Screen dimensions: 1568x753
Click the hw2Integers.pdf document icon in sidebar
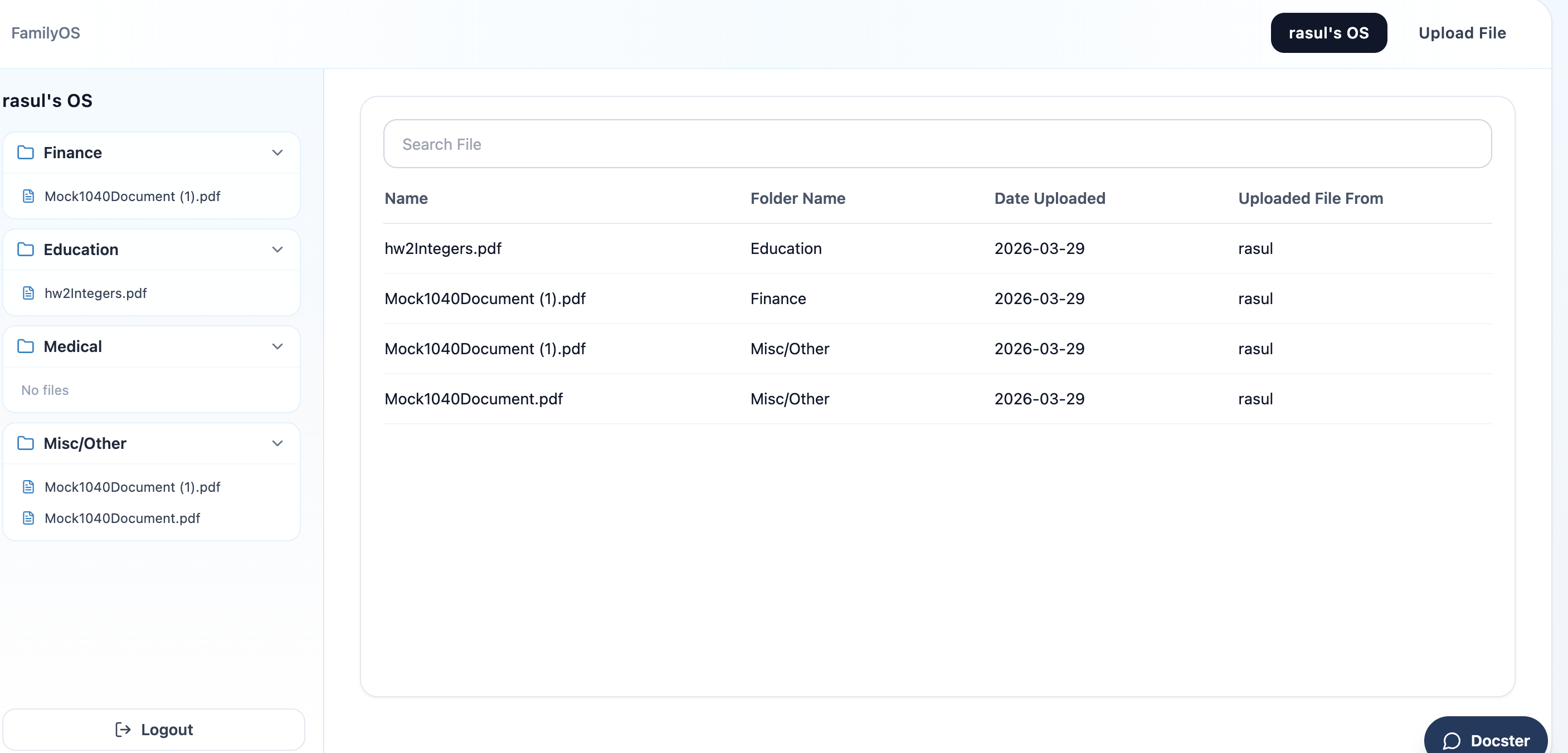click(x=28, y=293)
